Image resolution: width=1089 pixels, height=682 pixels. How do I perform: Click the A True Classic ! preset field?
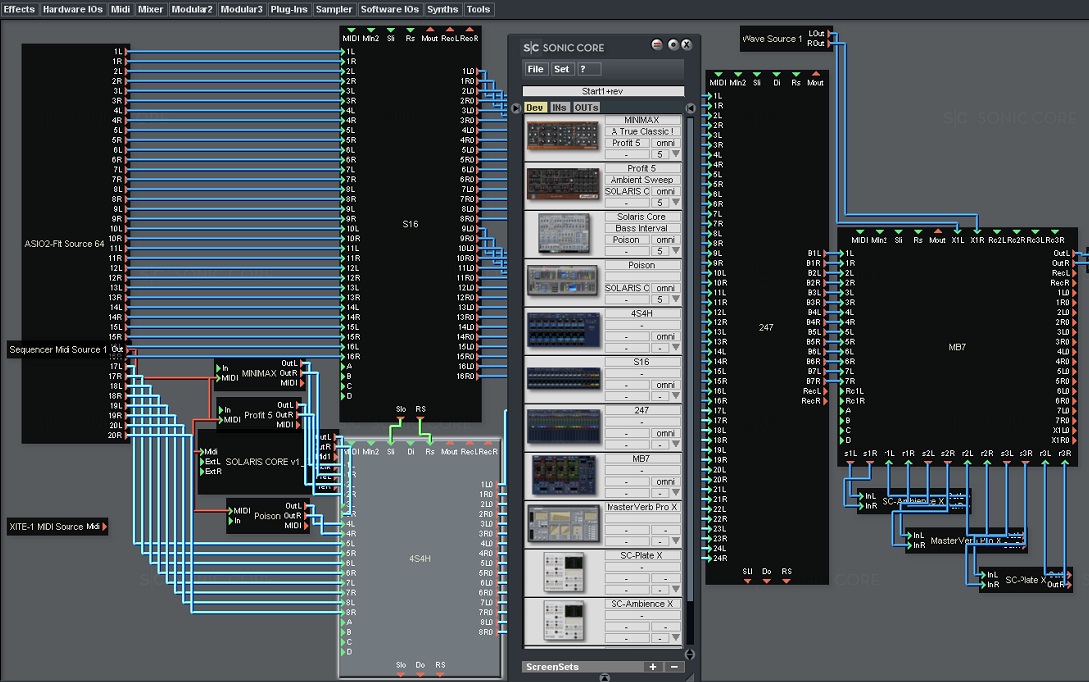pos(642,131)
